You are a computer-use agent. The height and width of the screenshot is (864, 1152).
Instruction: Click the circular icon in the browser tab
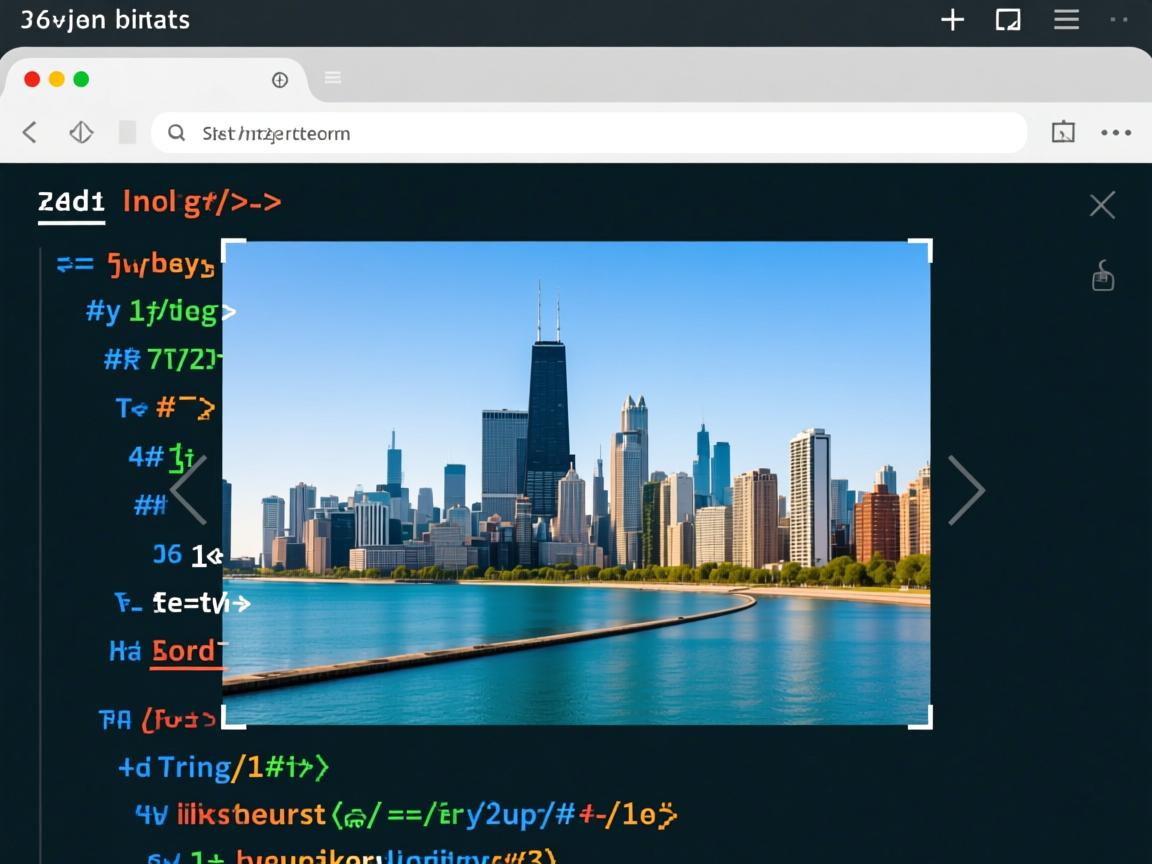[280, 80]
